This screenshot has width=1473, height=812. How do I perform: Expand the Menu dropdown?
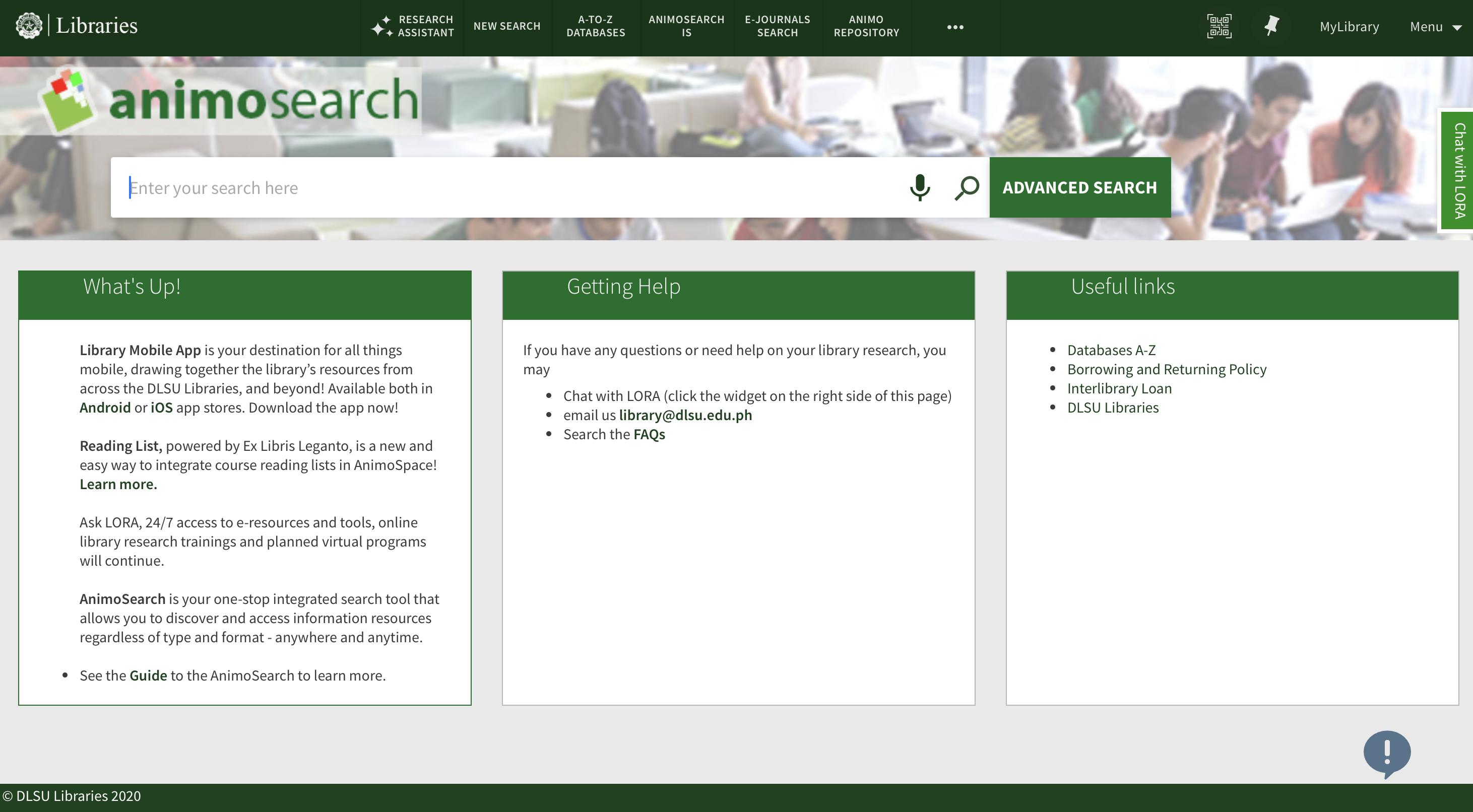click(x=1435, y=27)
